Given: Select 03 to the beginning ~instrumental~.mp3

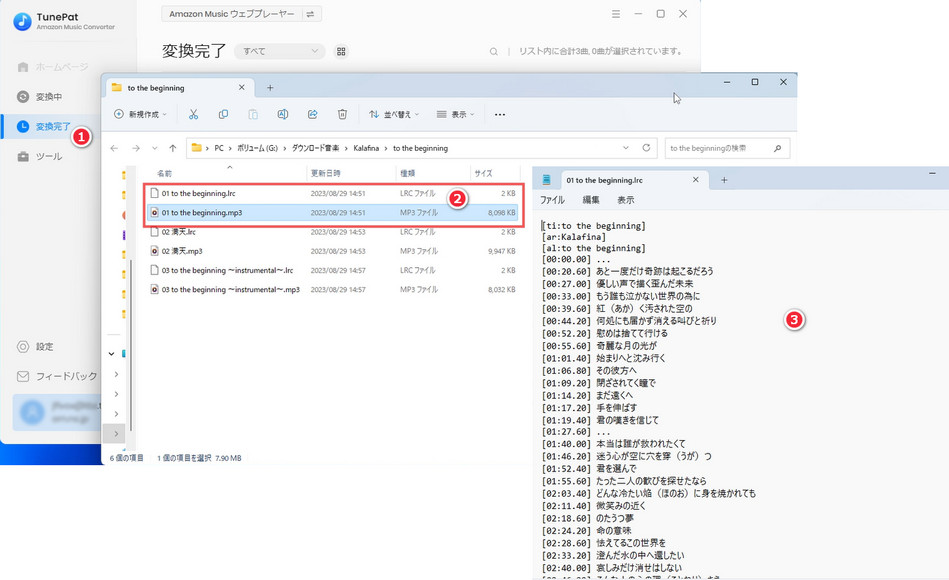Looking at the screenshot, I should (x=333, y=290).
